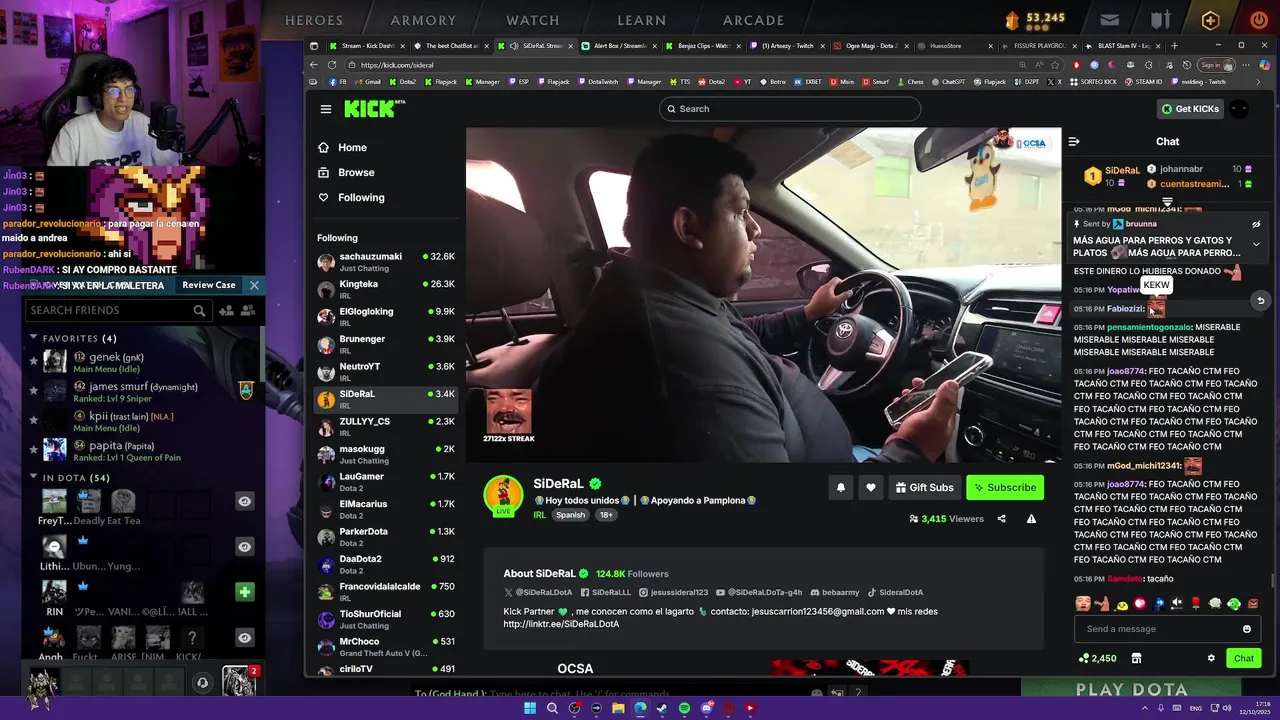Click Review Case button
This screenshot has height=720, width=1280.
tap(209, 285)
